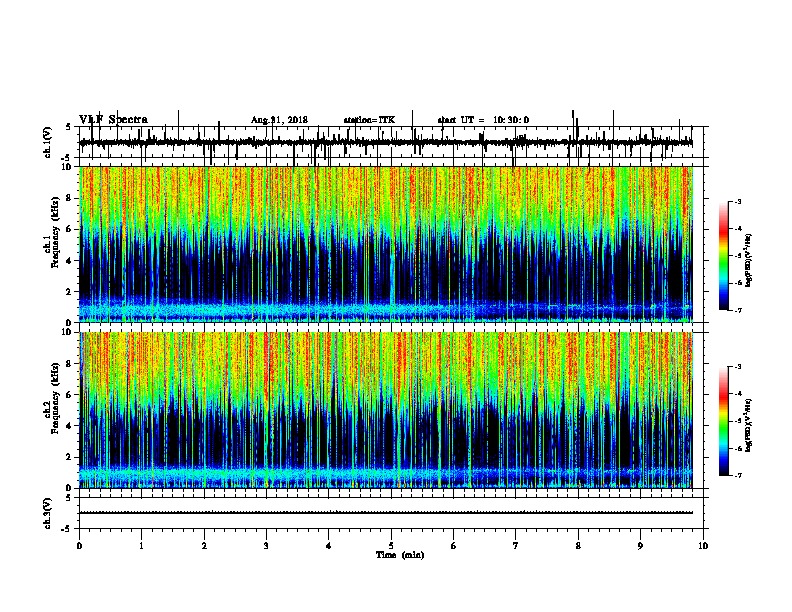Click the "-4" label on ch.1 color bar
Screen dimensions: 792x612
point(737,229)
